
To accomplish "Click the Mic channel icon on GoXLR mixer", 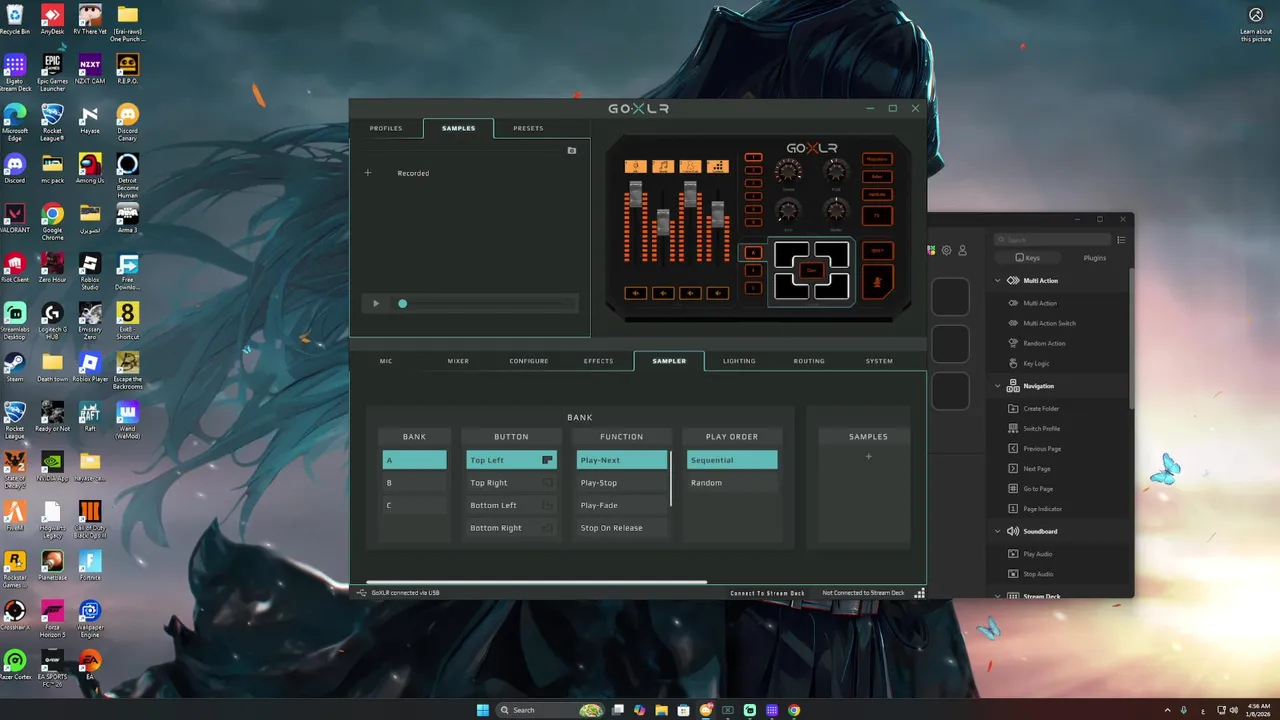I will (636, 167).
